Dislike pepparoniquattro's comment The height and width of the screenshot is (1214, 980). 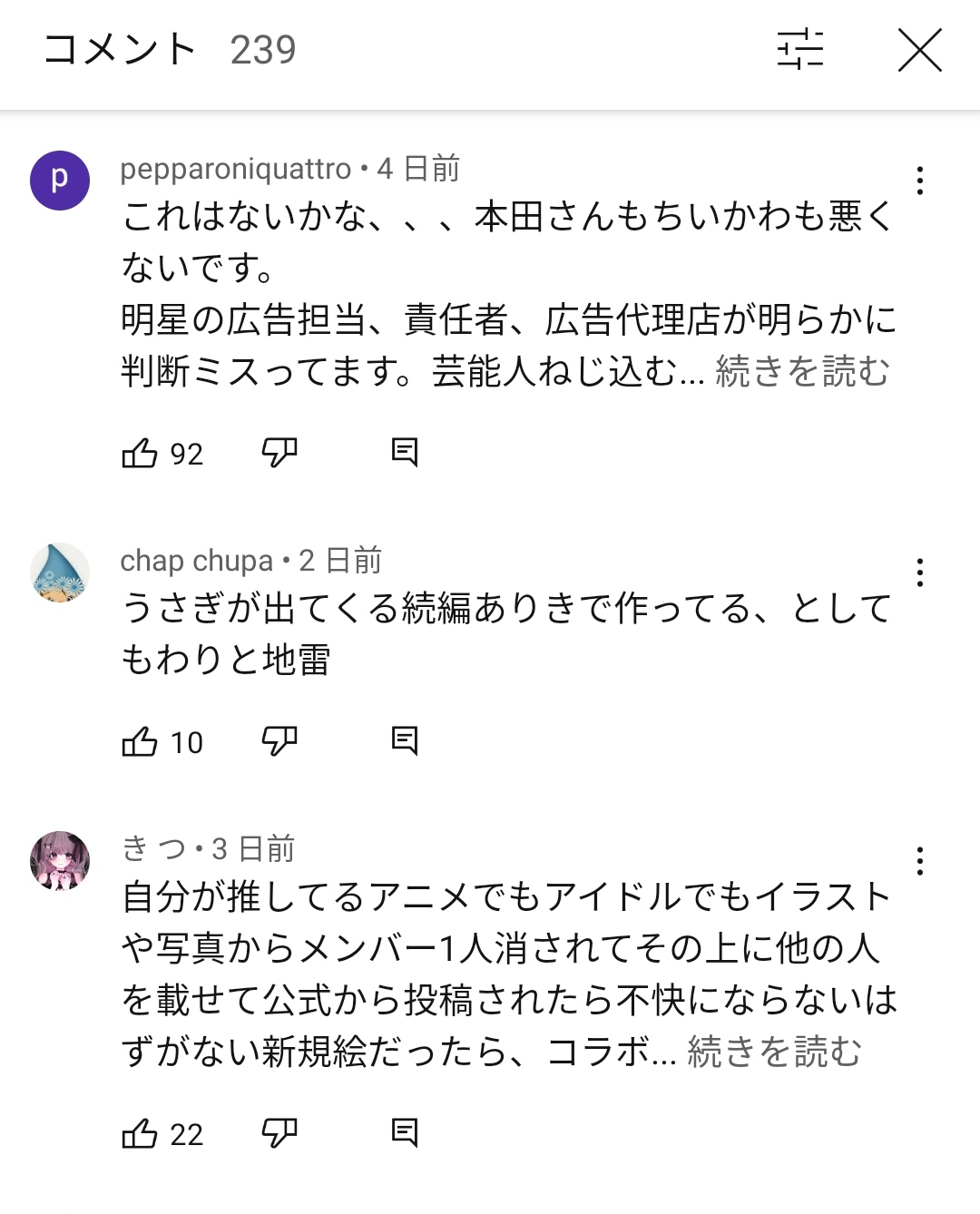tap(279, 453)
